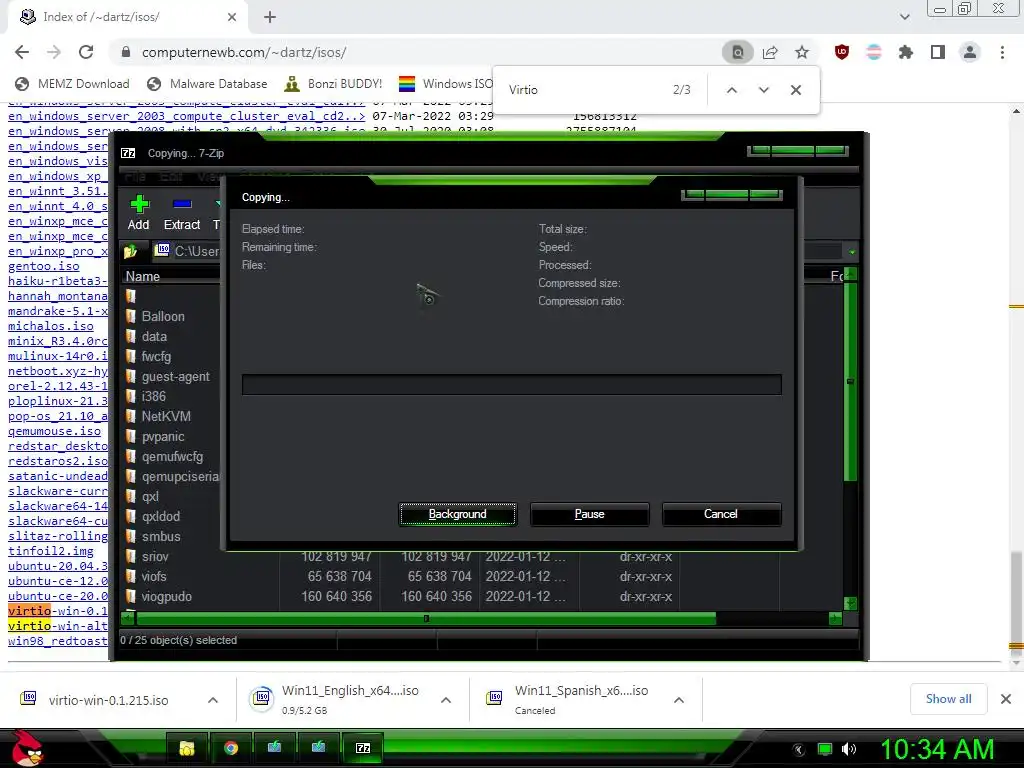
Task: Pause the copying operation
Action: click(x=589, y=514)
